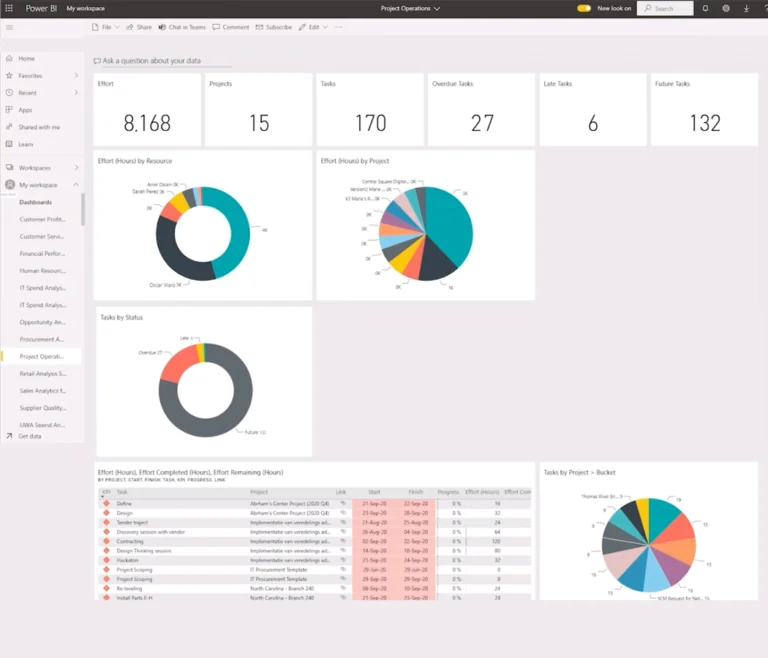The height and width of the screenshot is (658, 768).
Task: Click the Home icon in sidebar
Action: coord(9,58)
